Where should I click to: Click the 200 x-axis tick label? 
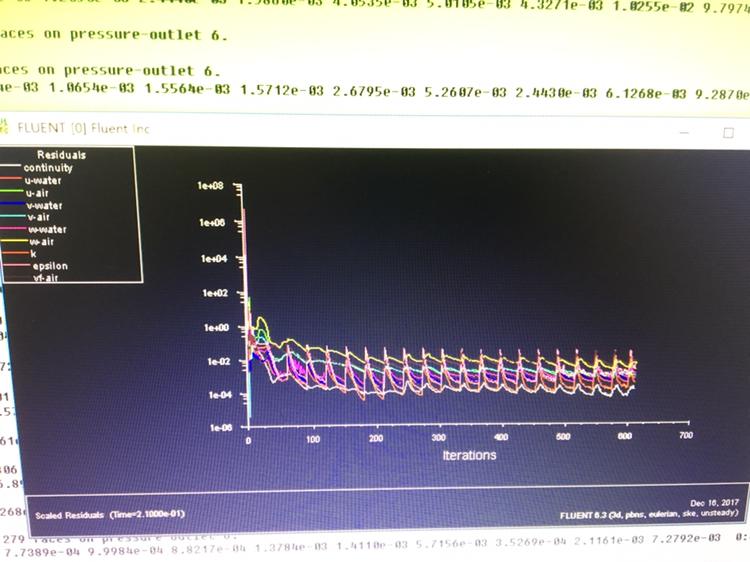click(376, 438)
